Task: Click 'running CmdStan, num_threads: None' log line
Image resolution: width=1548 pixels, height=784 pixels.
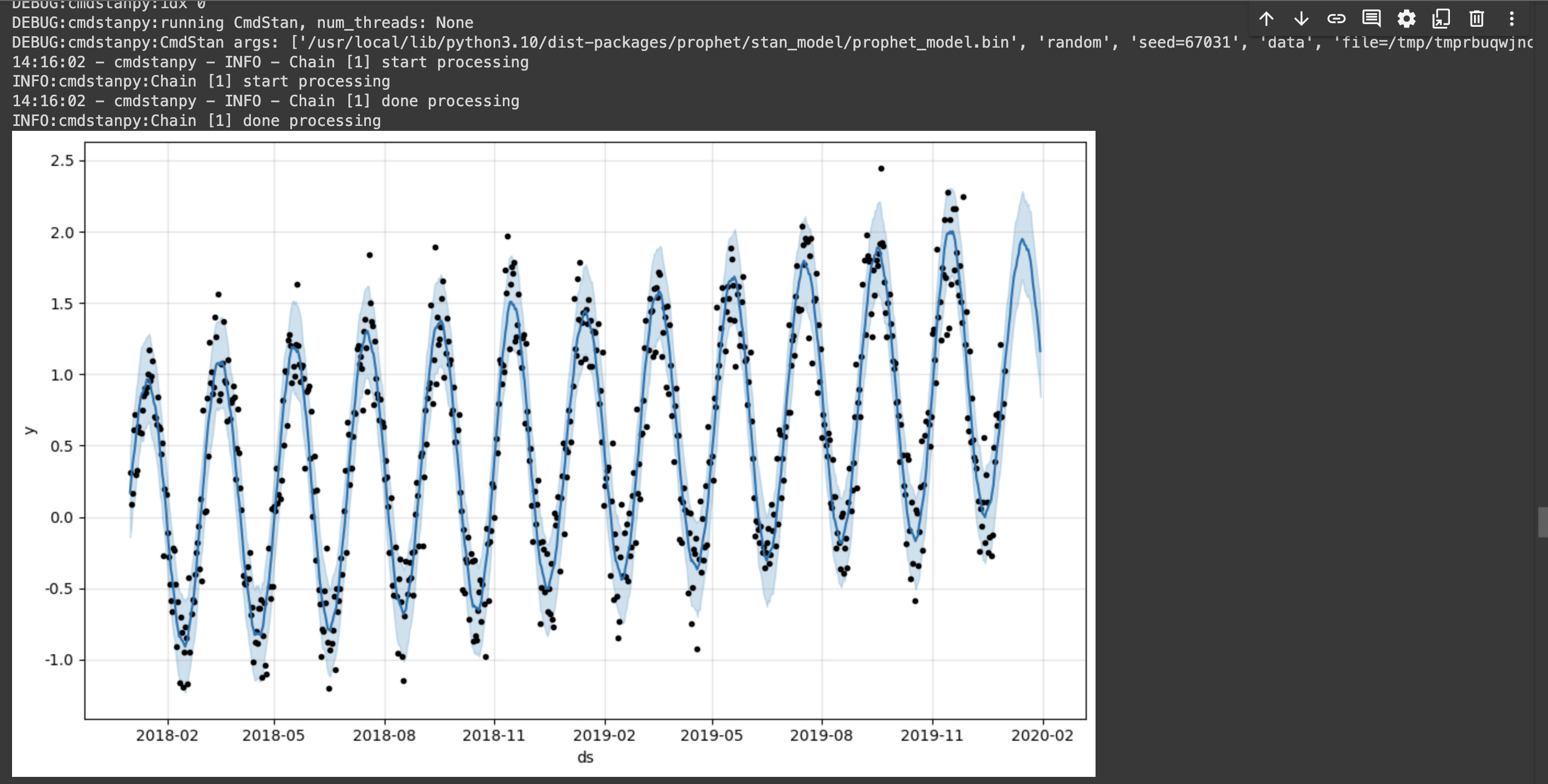Action: coord(242,23)
